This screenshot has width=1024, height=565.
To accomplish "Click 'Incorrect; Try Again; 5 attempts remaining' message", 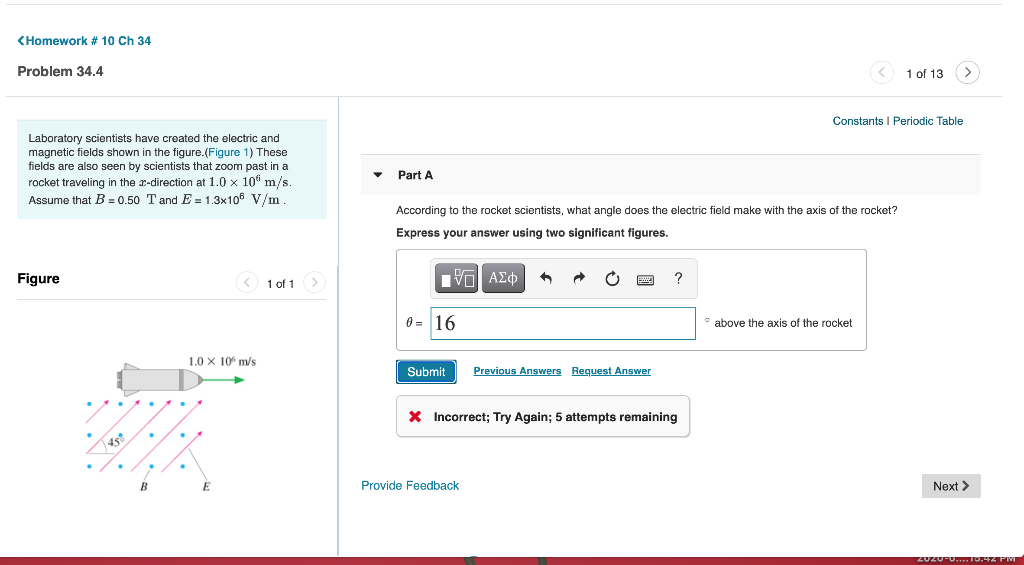I will pos(555,417).
